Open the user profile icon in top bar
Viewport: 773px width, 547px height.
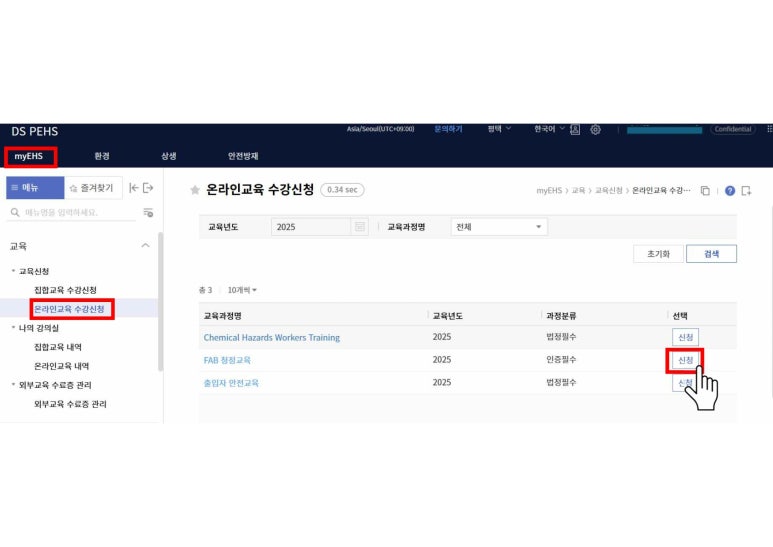(x=575, y=130)
